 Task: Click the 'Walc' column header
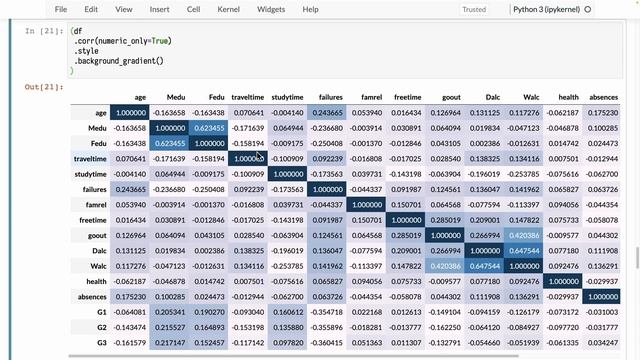pyautogui.click(x=531, y=97)
